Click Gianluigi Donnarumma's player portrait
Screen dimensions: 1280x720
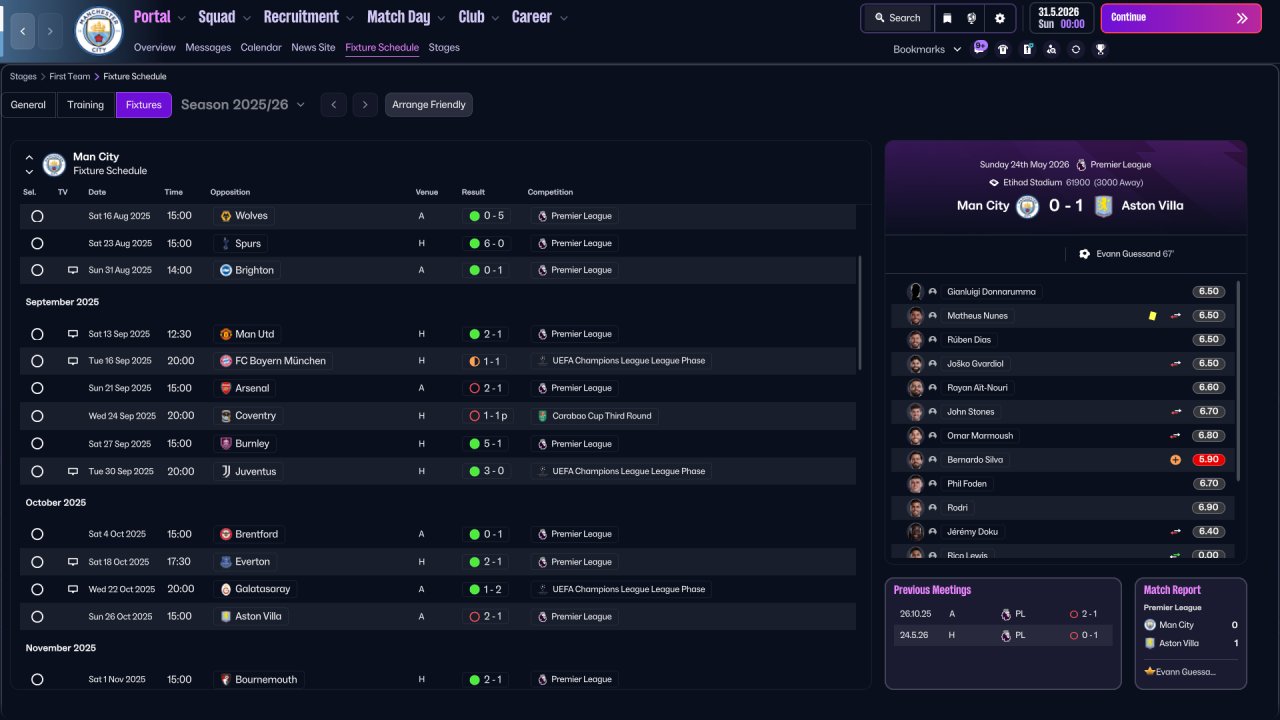pyautogui.click(x=914, y=292)
